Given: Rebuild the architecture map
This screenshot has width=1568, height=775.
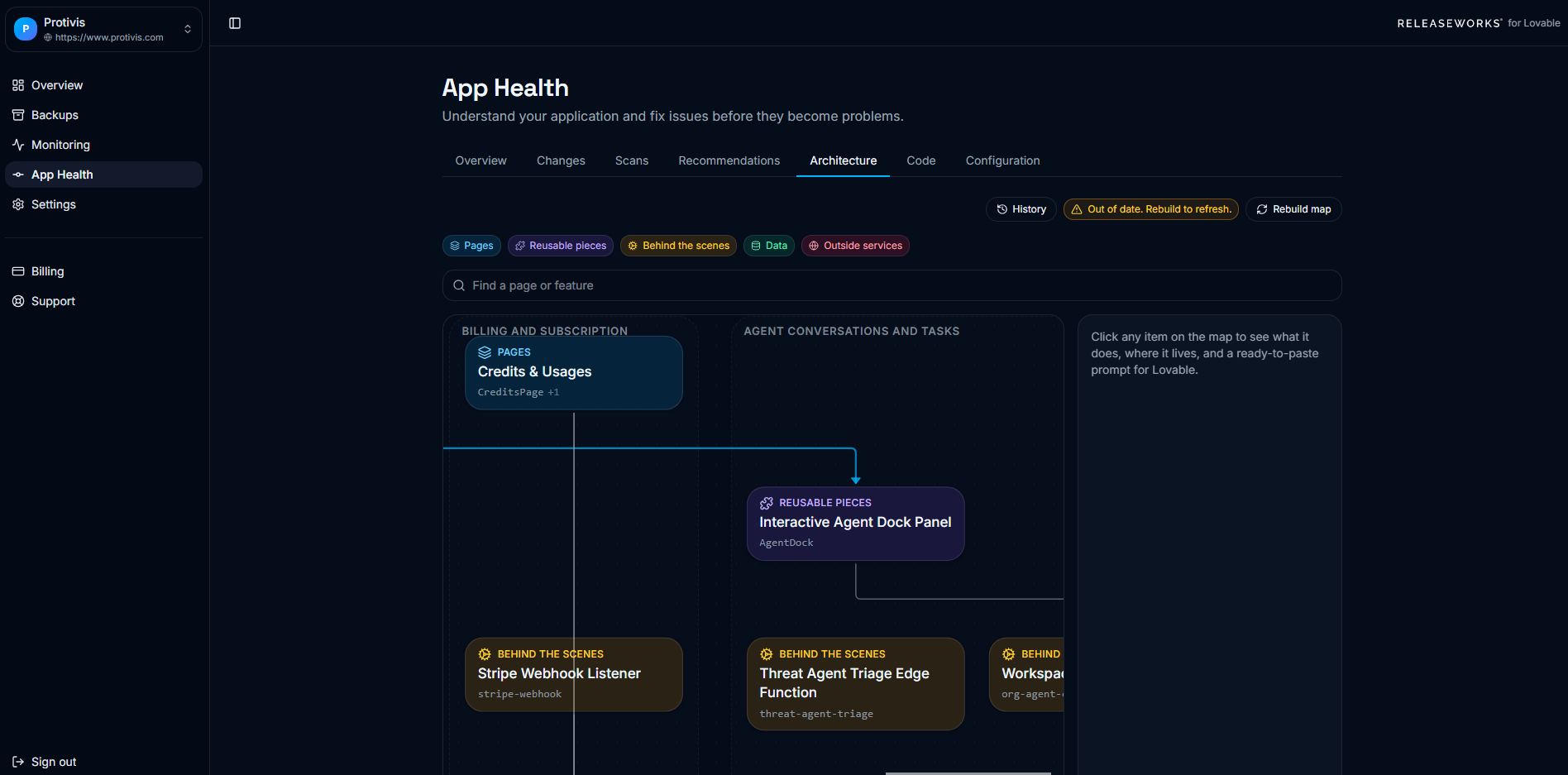Looking at the screenshot, I should [x=1293, y=209].
